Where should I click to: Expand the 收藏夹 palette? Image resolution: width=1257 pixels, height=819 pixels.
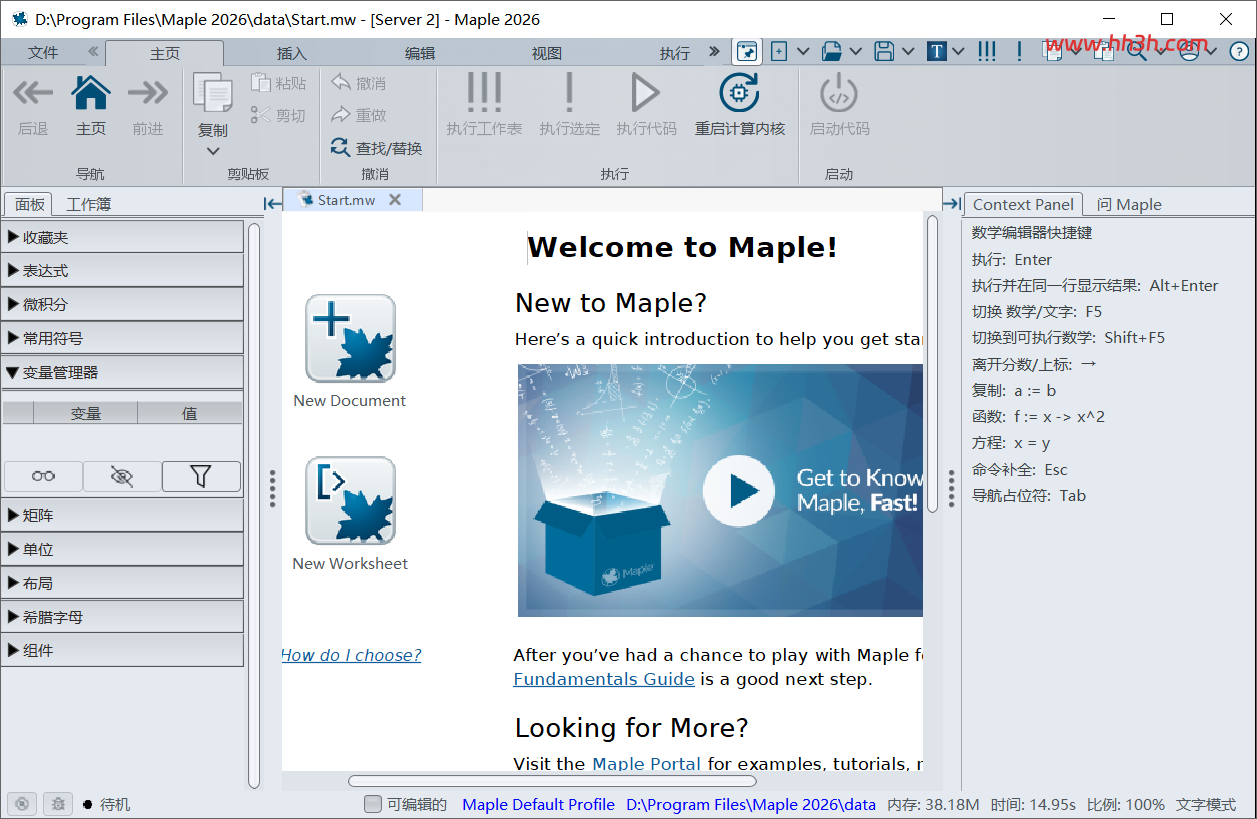122,237
